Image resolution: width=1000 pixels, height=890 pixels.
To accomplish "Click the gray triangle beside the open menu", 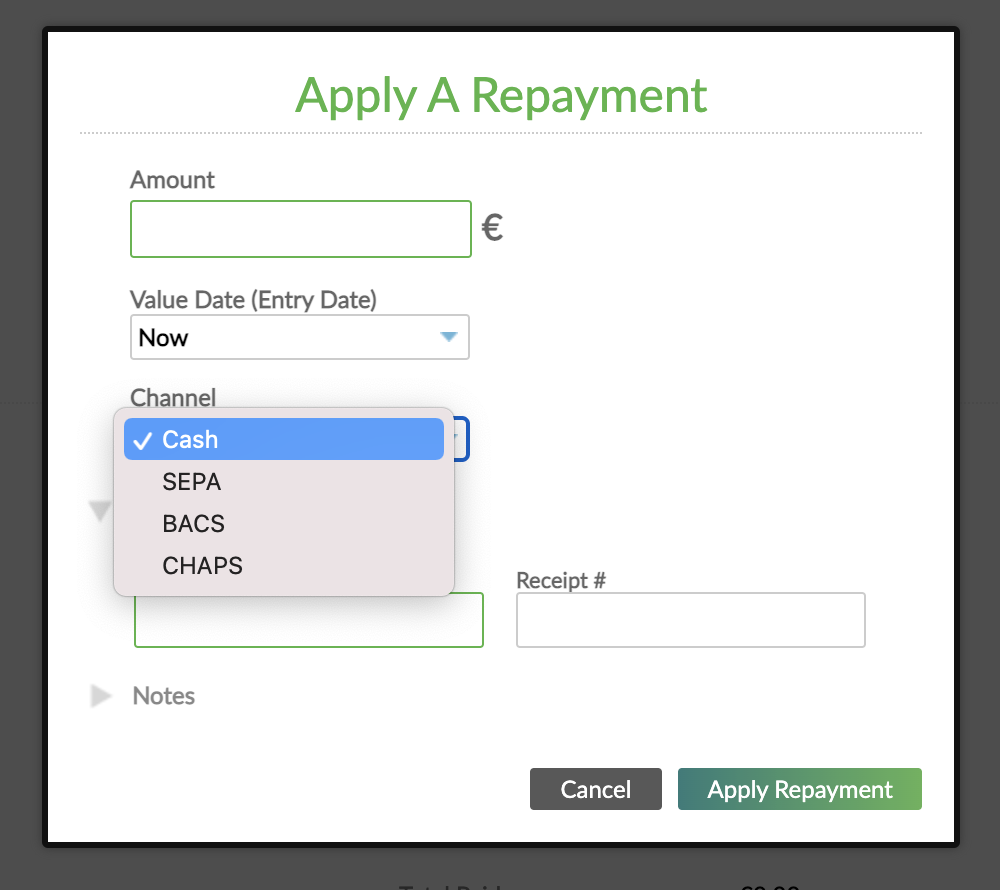I will [100, 511].
